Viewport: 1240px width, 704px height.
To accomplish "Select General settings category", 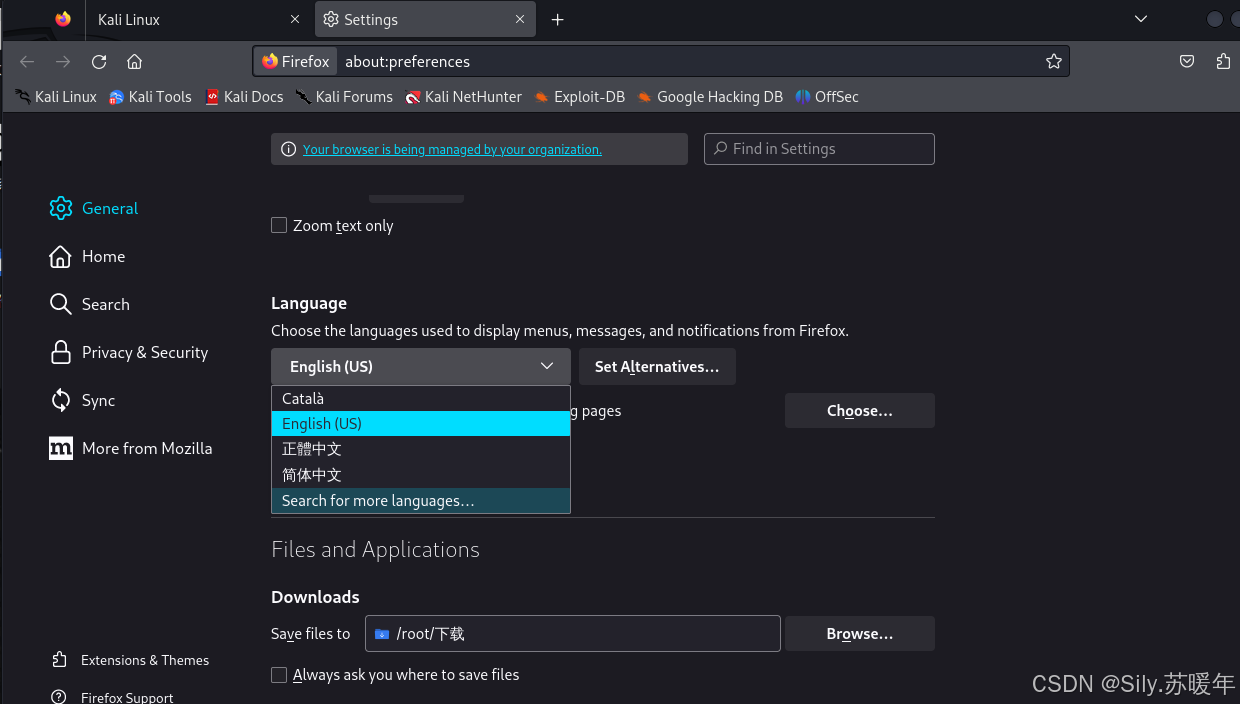I will (94, 208).
